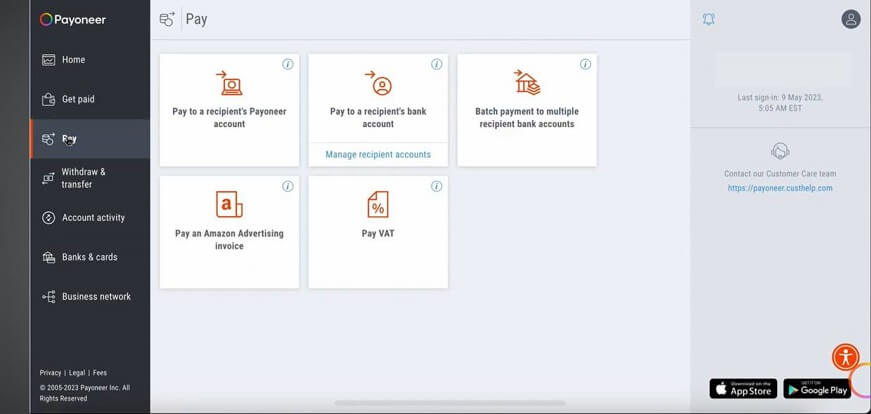Open the Fees footer link

point(100,373)
